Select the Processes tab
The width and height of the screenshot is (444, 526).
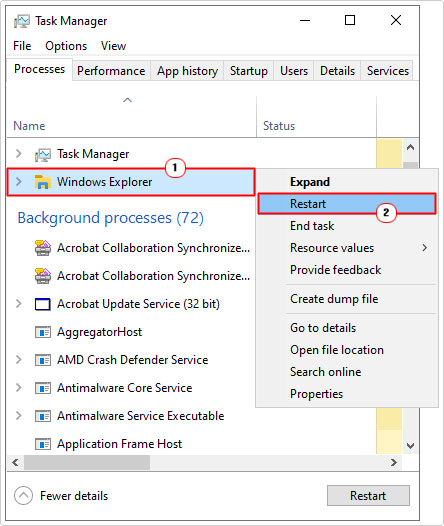click(x=39, y=69)
